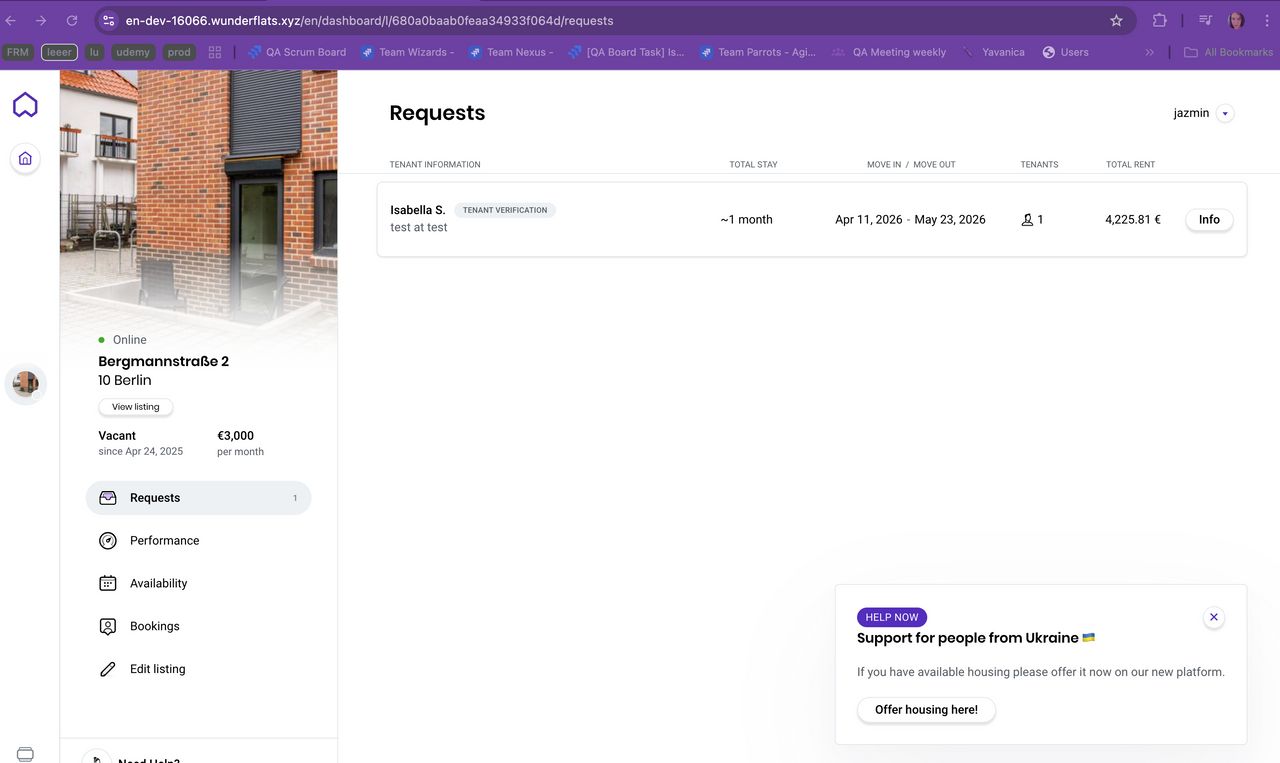Click the Edit listing pencil icon
Screen dimensions: 1280x763
(108, 670)
